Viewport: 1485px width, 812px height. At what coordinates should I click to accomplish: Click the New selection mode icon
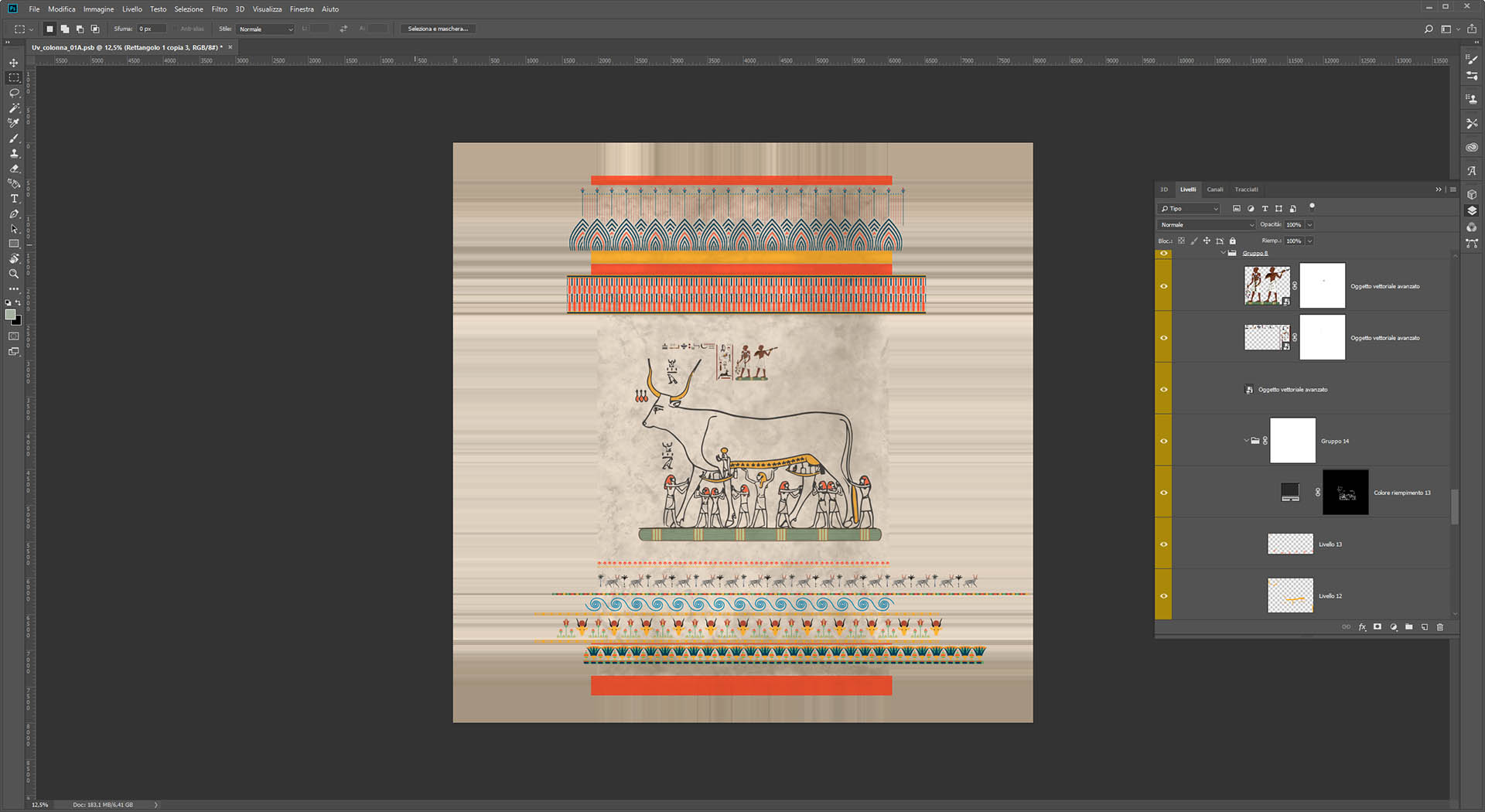49,29
